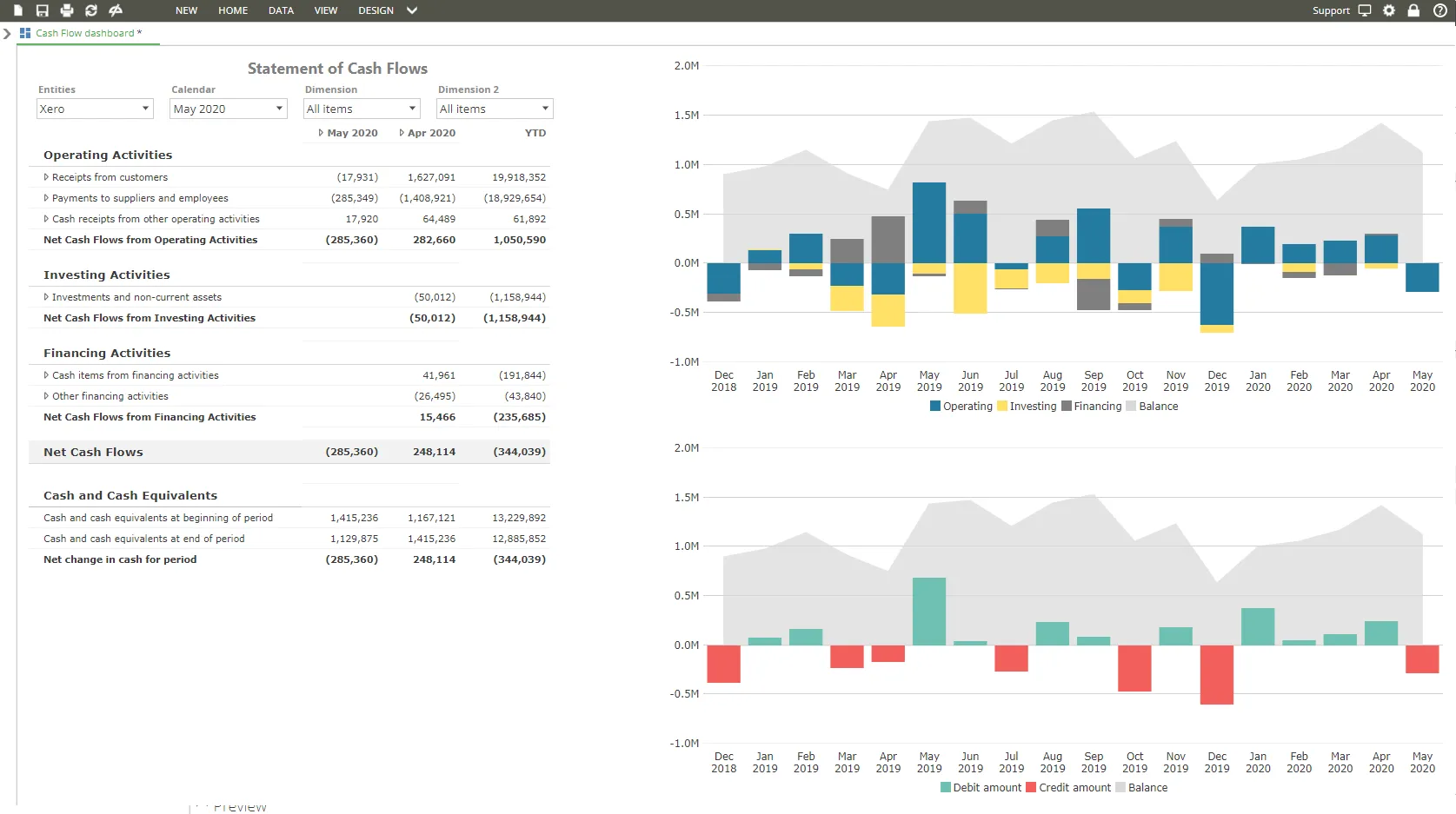This screenshot has width=1456, height=814.
Task: Click the Support link
Action: pos(1330,10)
